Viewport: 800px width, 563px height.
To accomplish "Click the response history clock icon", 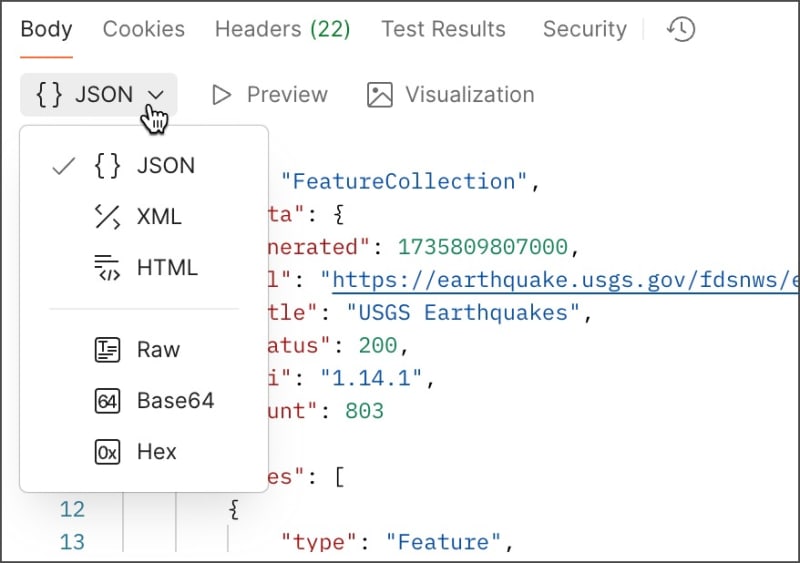I will [681, 29].
